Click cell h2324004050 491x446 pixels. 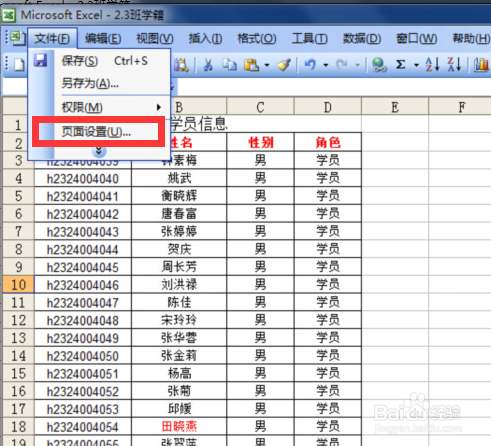click(83, 356)
